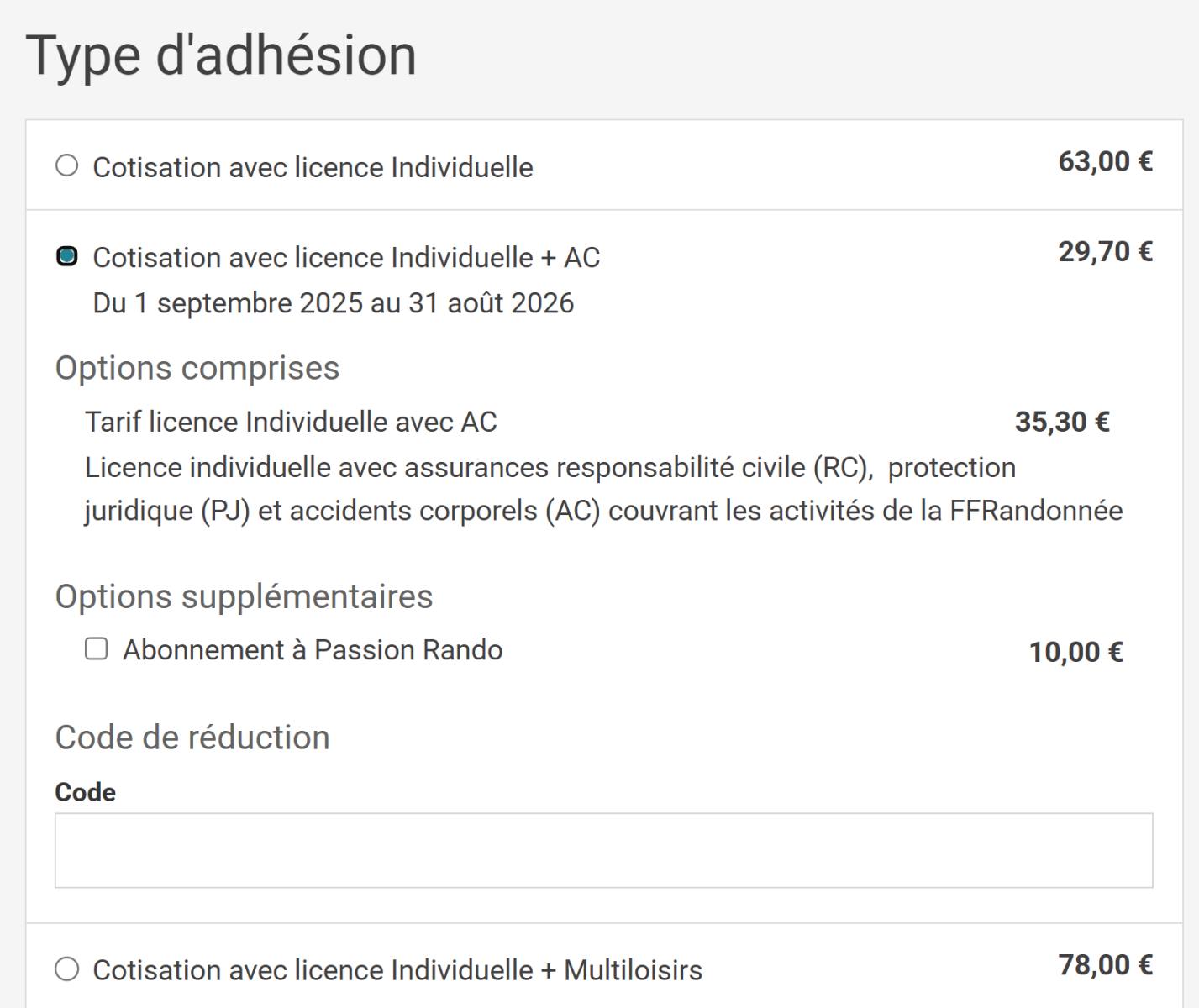The height and width of the screenshot is (1008, 1199).
Task: Click the 78,00 € price
Action: (x=1105, y=964)
